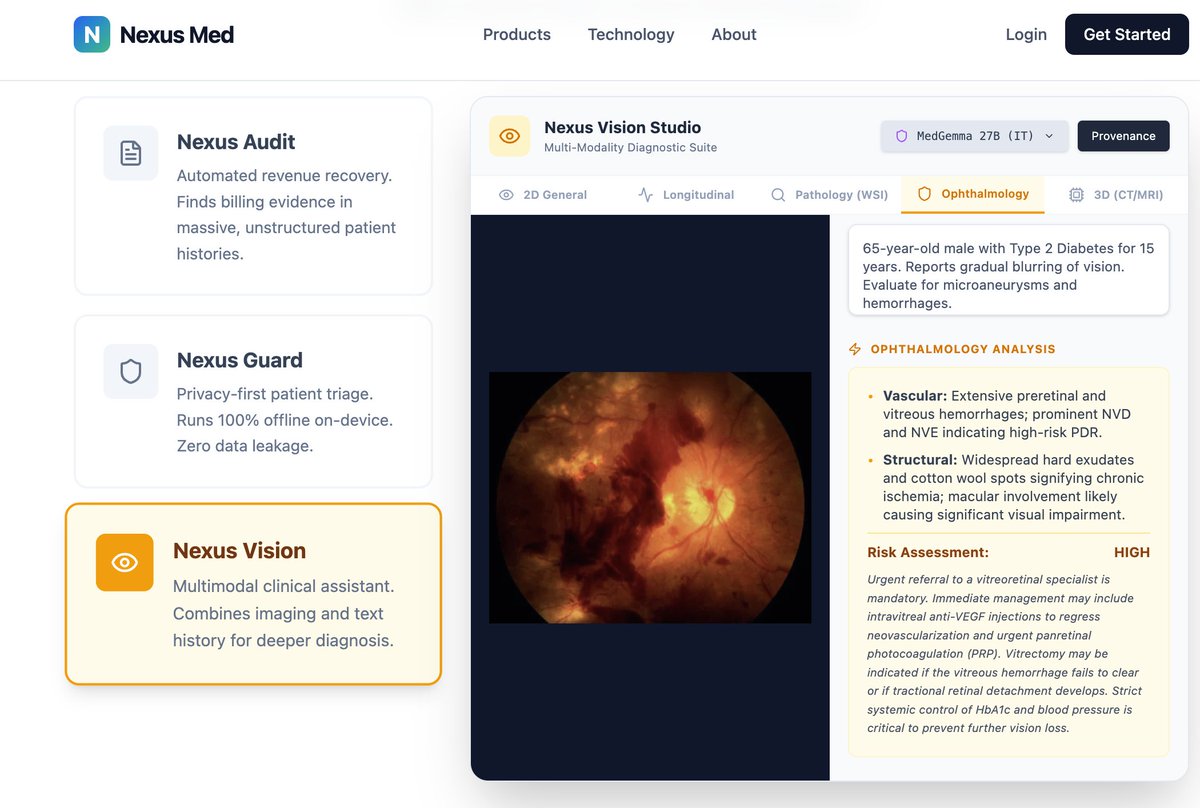This screenshot has height=808, width=1200.
Task: Click the Nexus Guard shield icon
Action: pyautogui.click(x=131, y=372)
